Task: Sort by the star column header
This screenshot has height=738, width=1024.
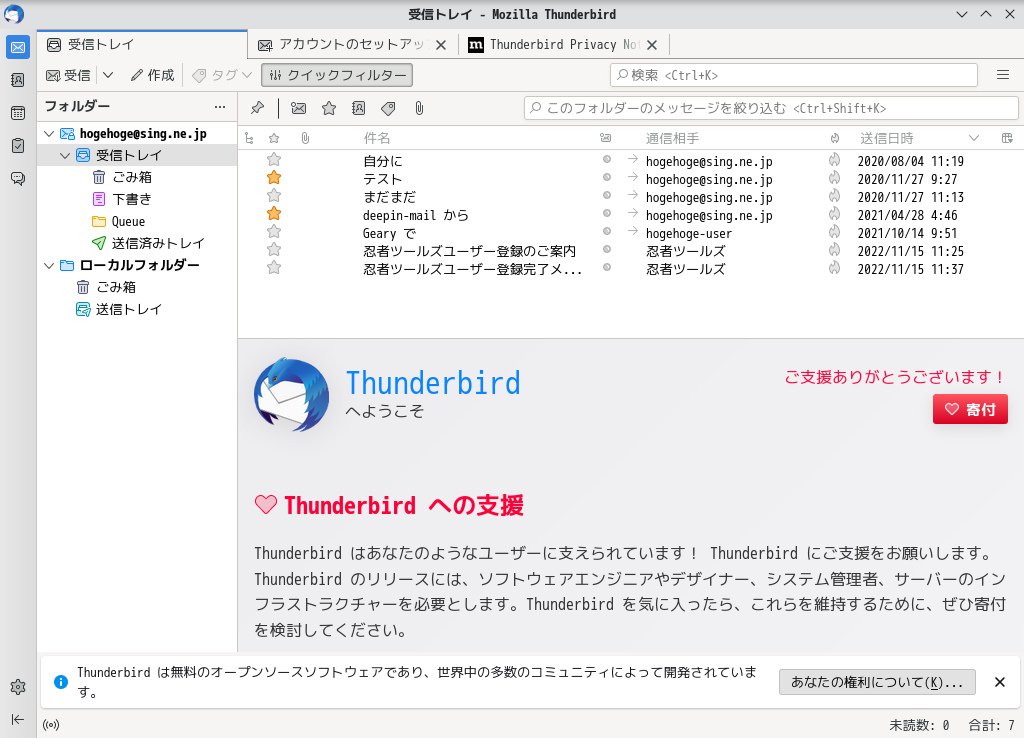Action: click(274, 138)
